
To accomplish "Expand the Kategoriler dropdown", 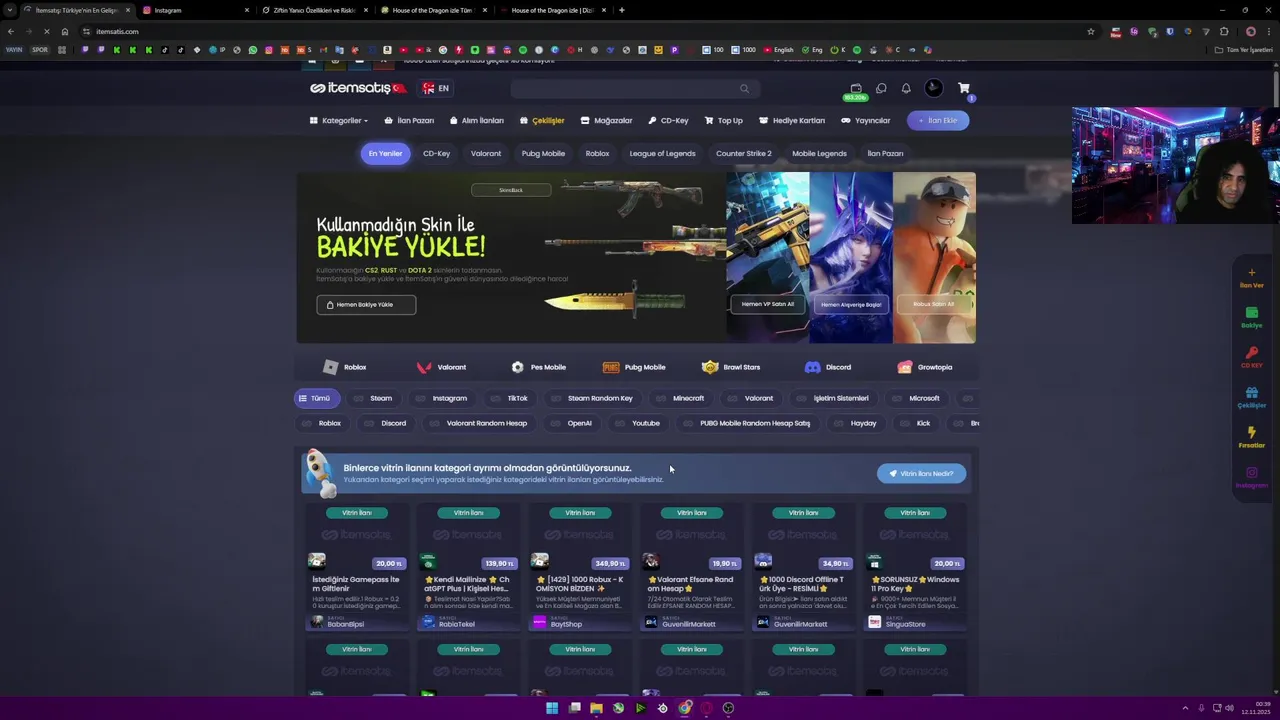I will [x=339, y=120].
